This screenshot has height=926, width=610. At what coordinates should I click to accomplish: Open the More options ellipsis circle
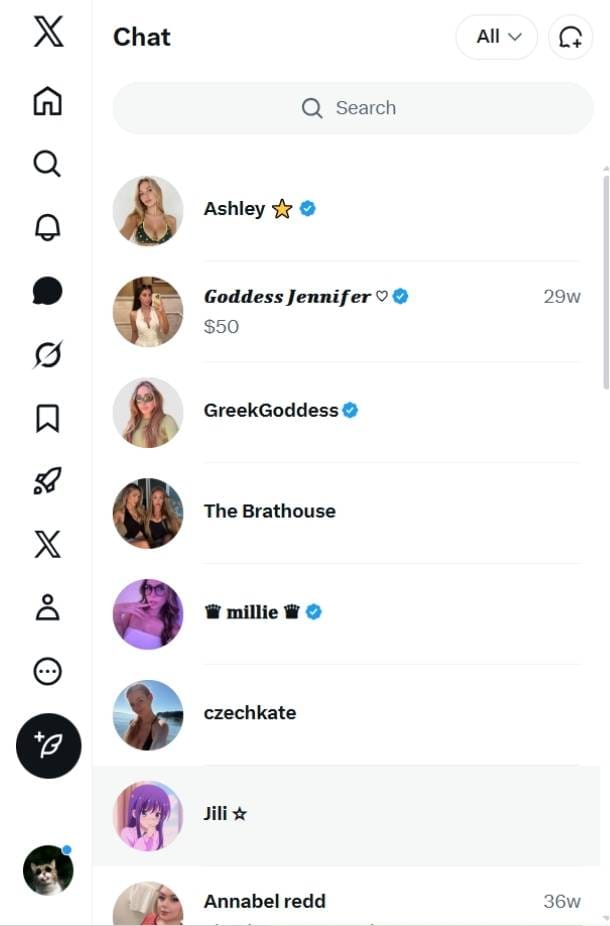(47, 672)
